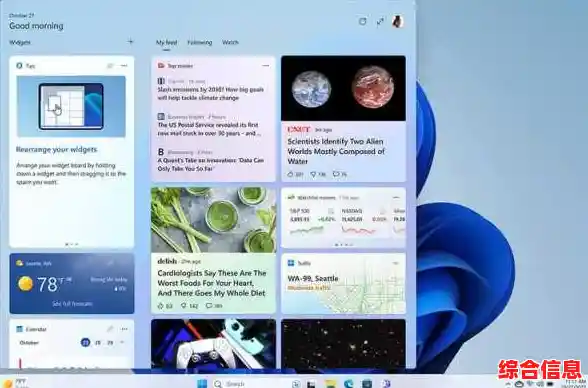Image resolution: width=588 pixels, height=388 pixels.
Task: Open File Explorer from the taskbar
Action: coord(330,384)
